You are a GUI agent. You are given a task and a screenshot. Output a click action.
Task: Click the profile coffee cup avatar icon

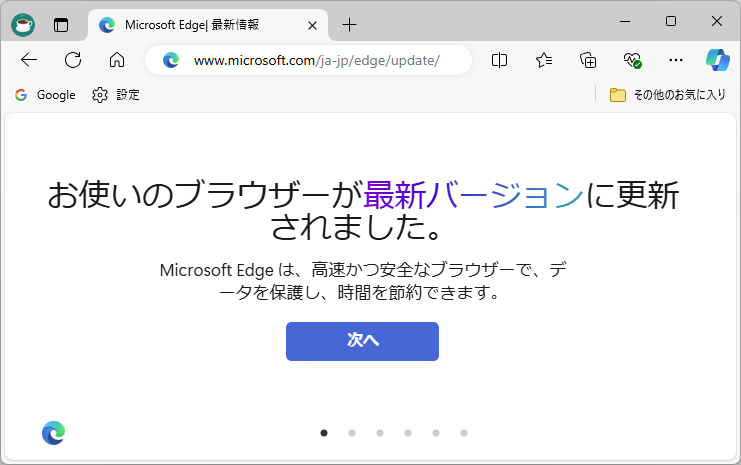pos(22,25)
